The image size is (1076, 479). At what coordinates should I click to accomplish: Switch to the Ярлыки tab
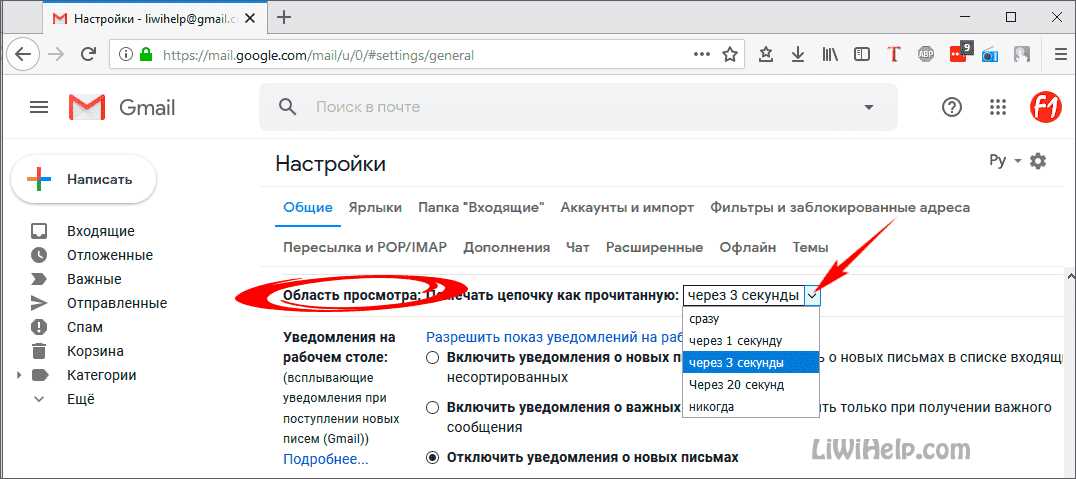click(375, 207)
